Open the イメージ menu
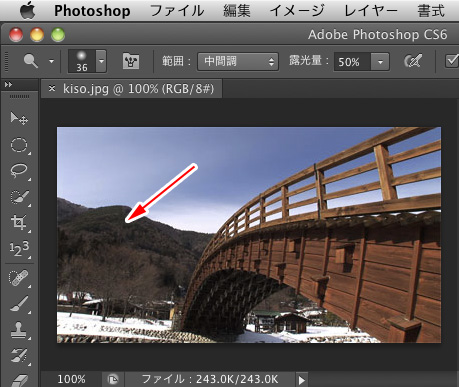 [x=296, y=11]
